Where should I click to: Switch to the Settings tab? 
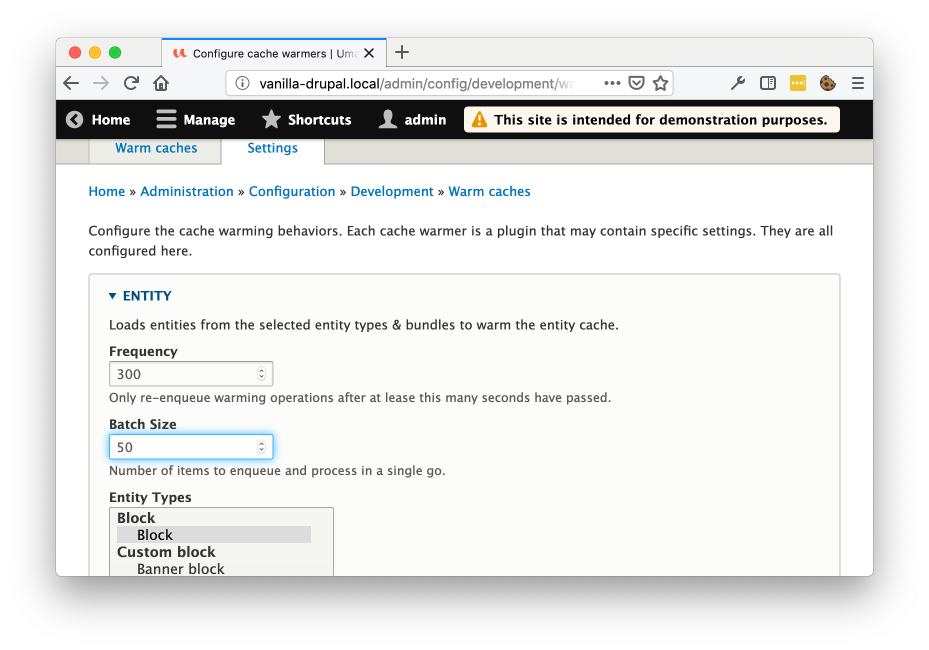(x=273, y=148)
